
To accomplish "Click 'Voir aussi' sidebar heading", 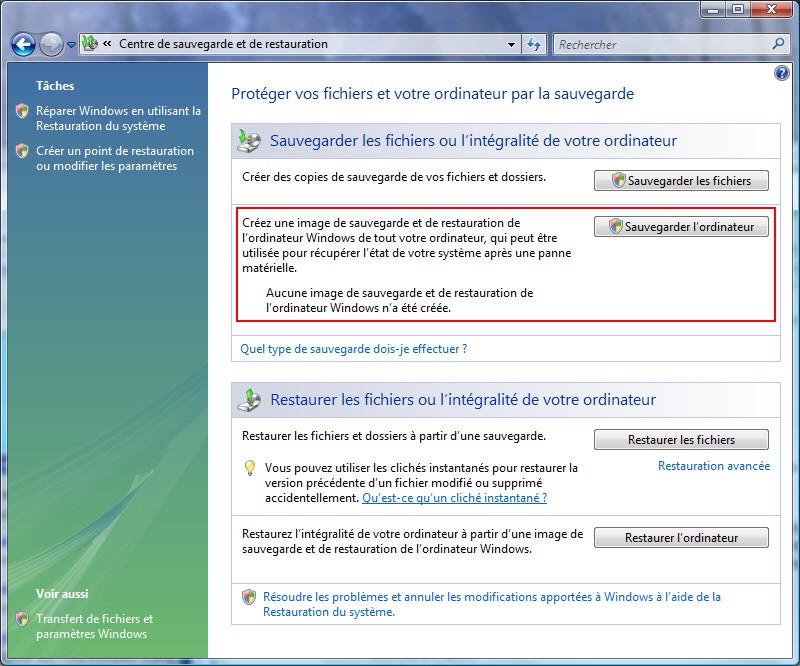I will [62, 594].
